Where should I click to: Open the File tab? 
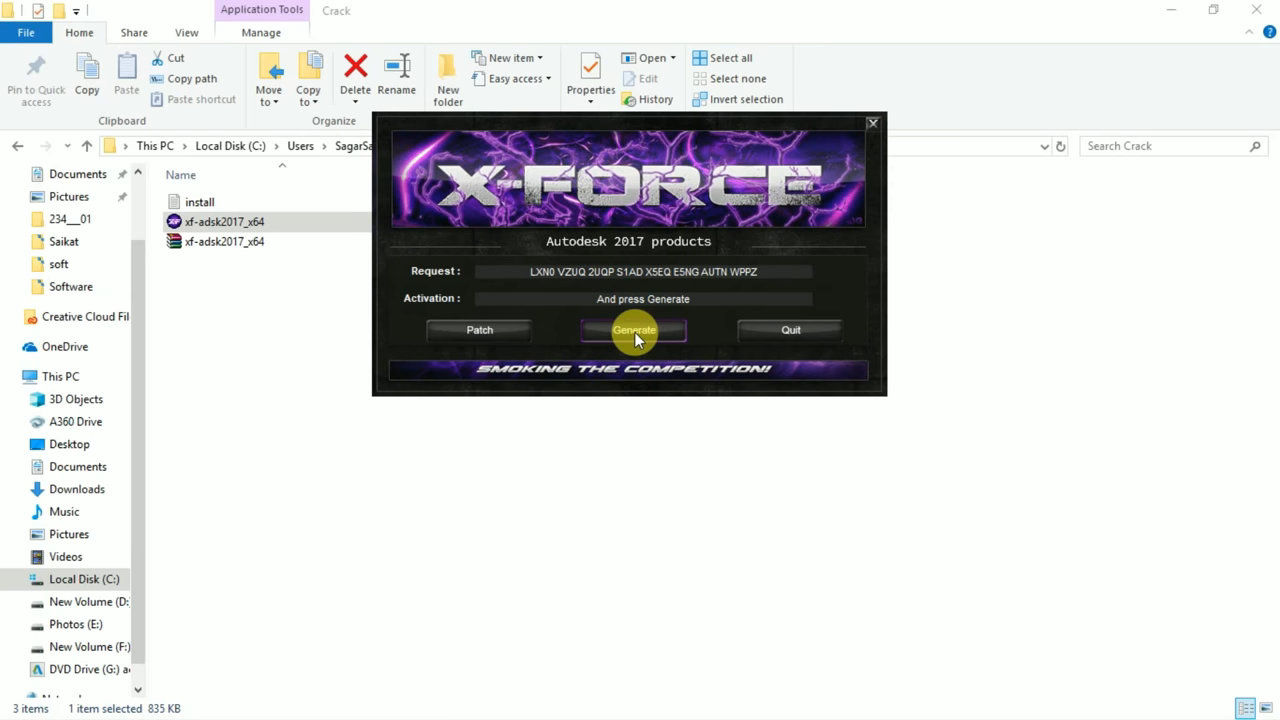(26, 33)
